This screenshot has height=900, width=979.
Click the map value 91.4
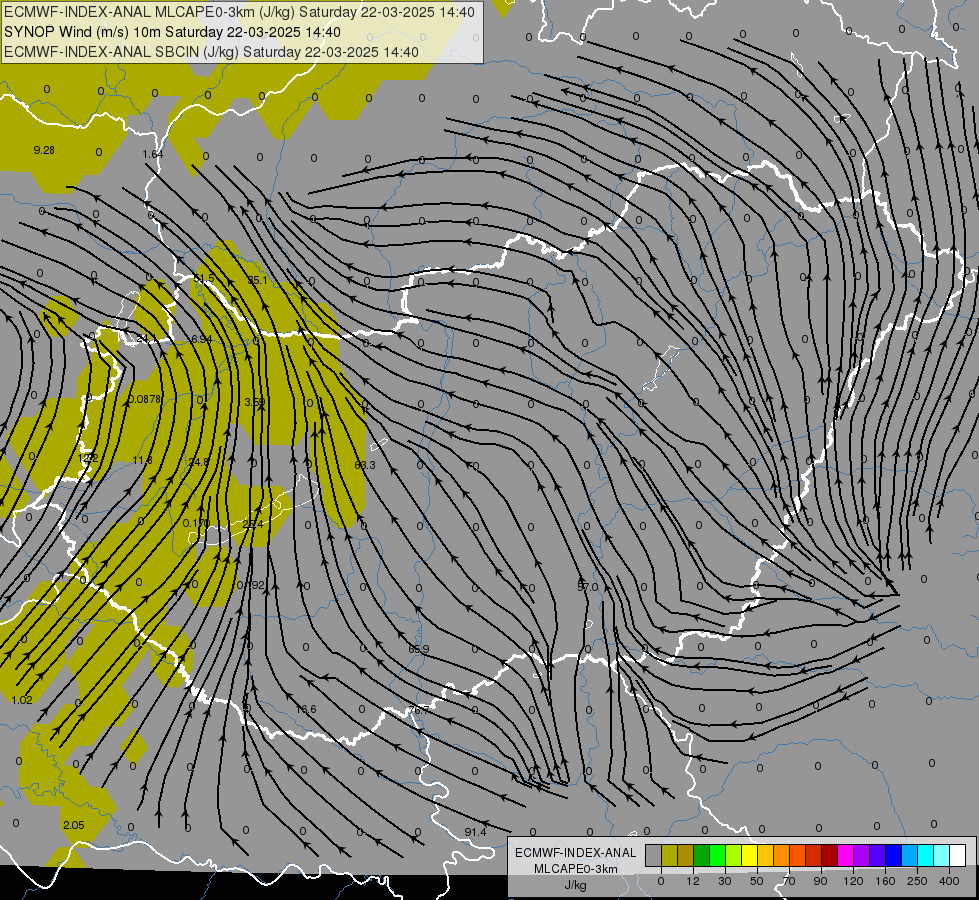tap(475, 832)
